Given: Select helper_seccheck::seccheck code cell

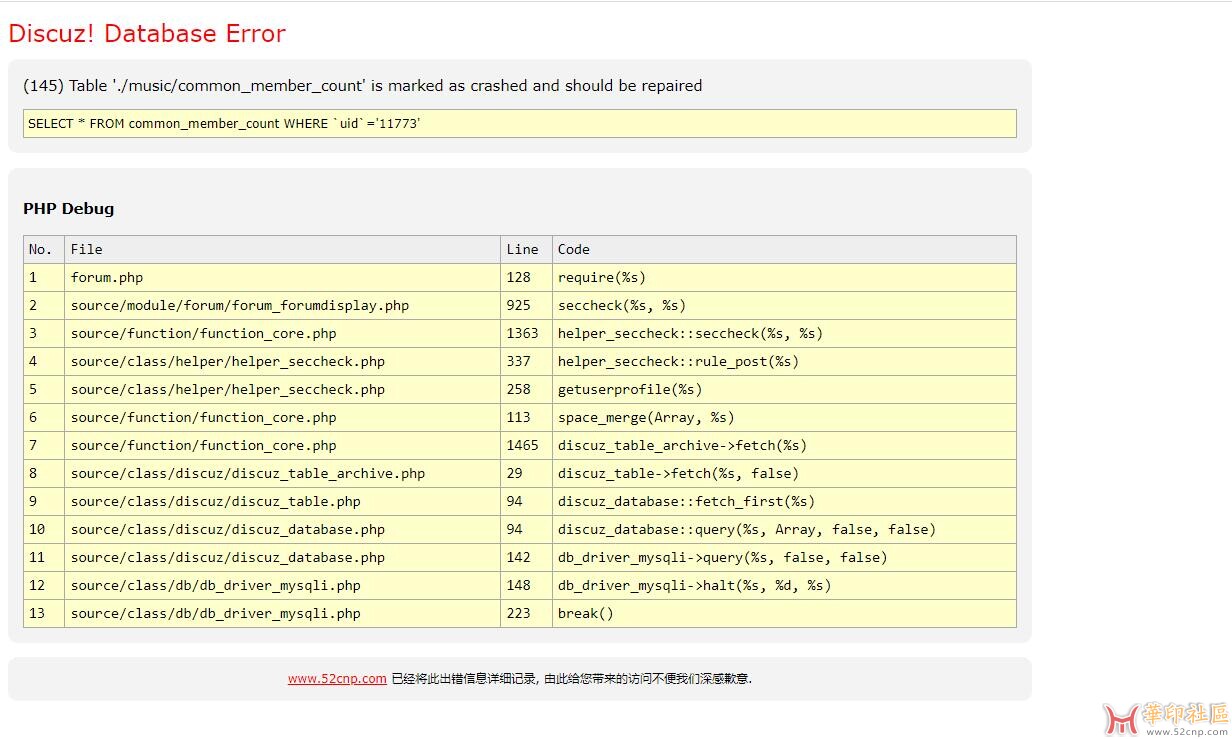Looking at the screenshot, I should (x=785, y=333).
